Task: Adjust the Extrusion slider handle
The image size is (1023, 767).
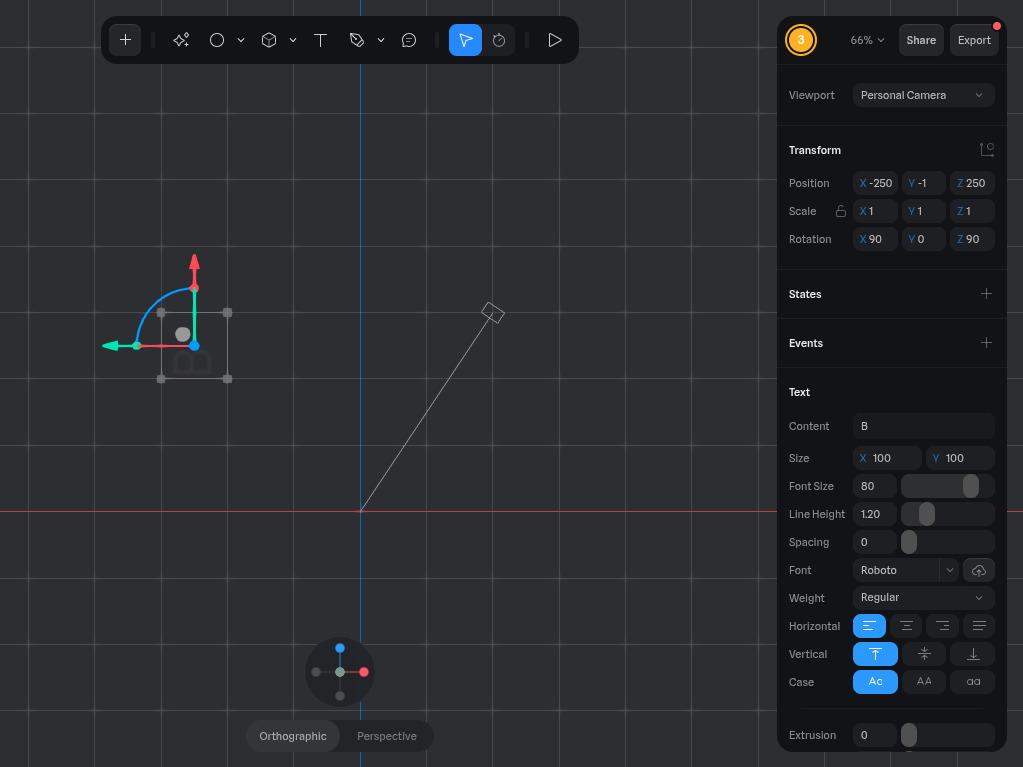Action: pos(909,735)
